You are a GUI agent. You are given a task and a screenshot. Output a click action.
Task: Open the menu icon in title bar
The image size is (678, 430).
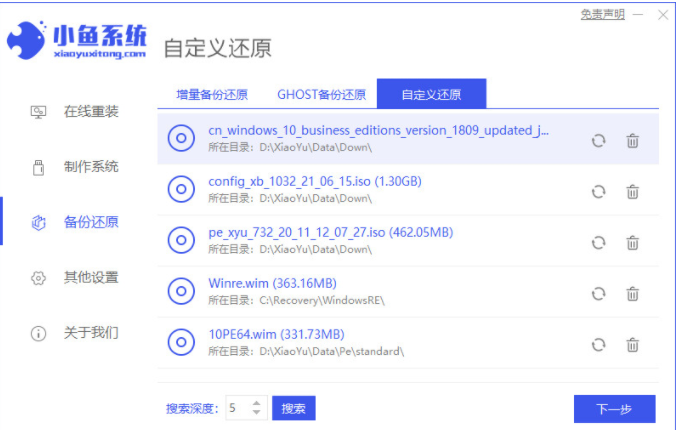click(638, 15)
